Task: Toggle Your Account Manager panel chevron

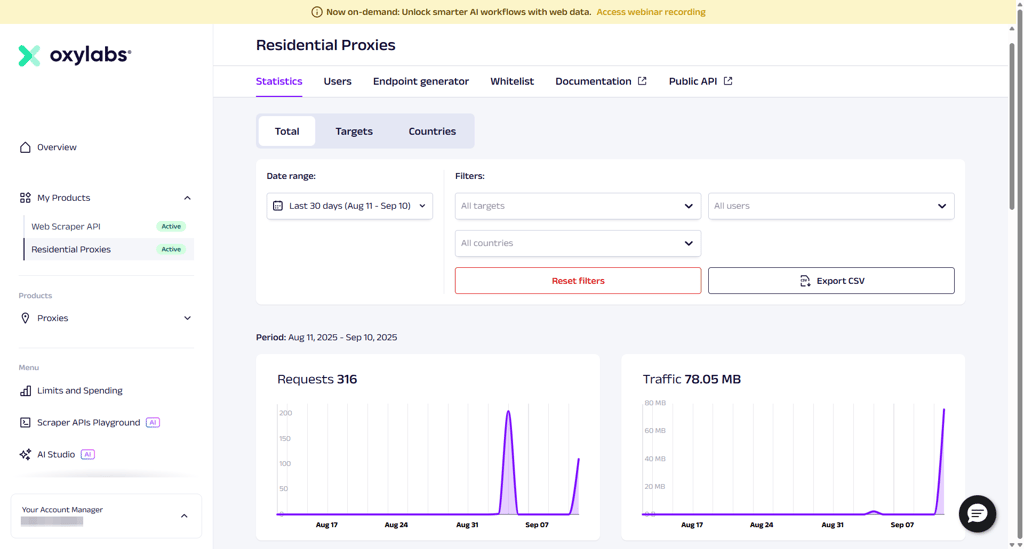Action: click(x=184, y=516)
